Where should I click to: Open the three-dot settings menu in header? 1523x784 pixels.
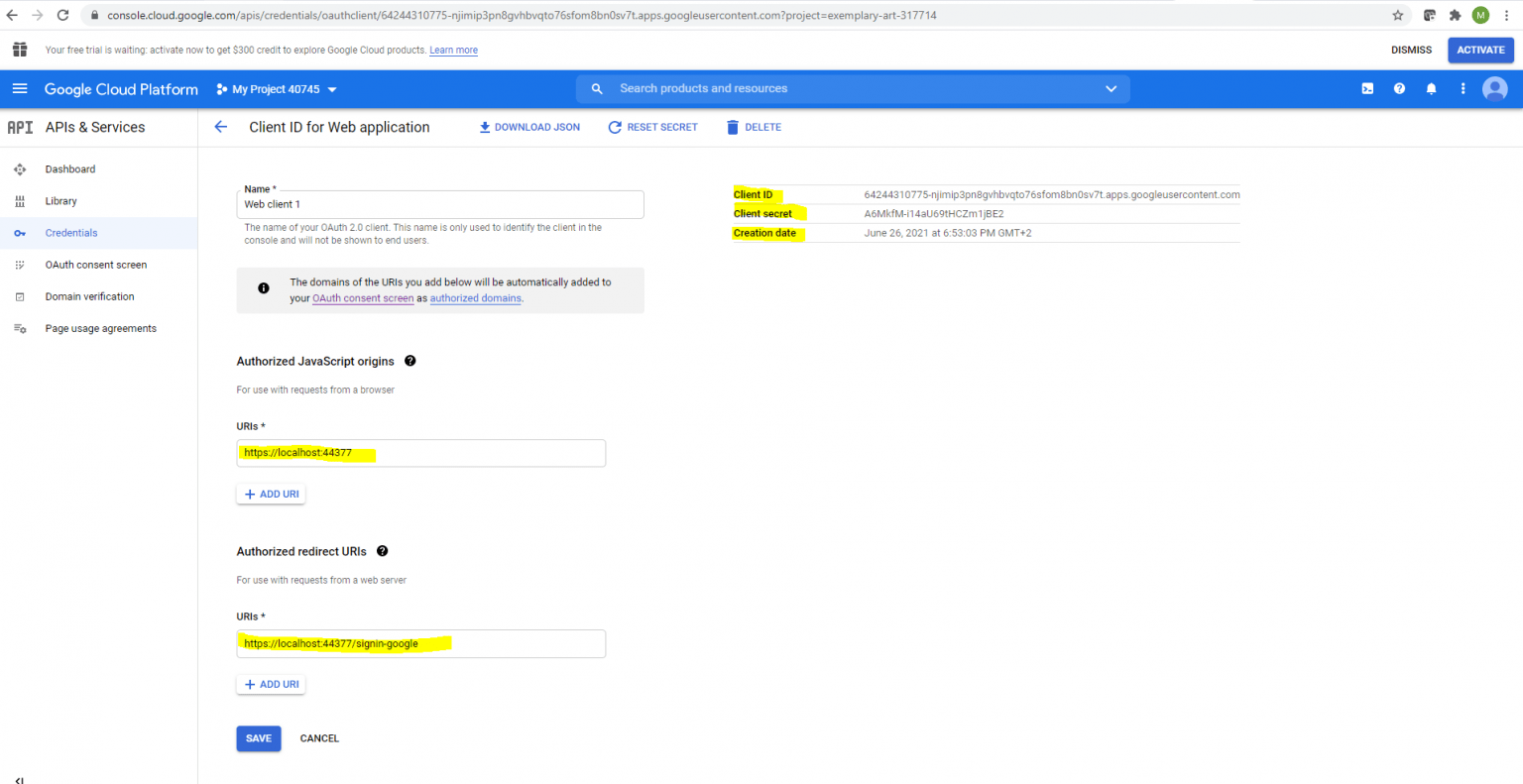[x=1463, y=89]
